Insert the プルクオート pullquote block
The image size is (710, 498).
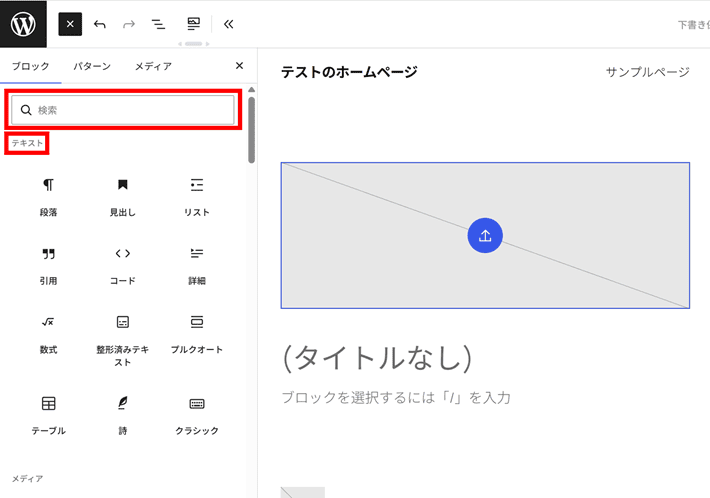click(x=197, y=334)
